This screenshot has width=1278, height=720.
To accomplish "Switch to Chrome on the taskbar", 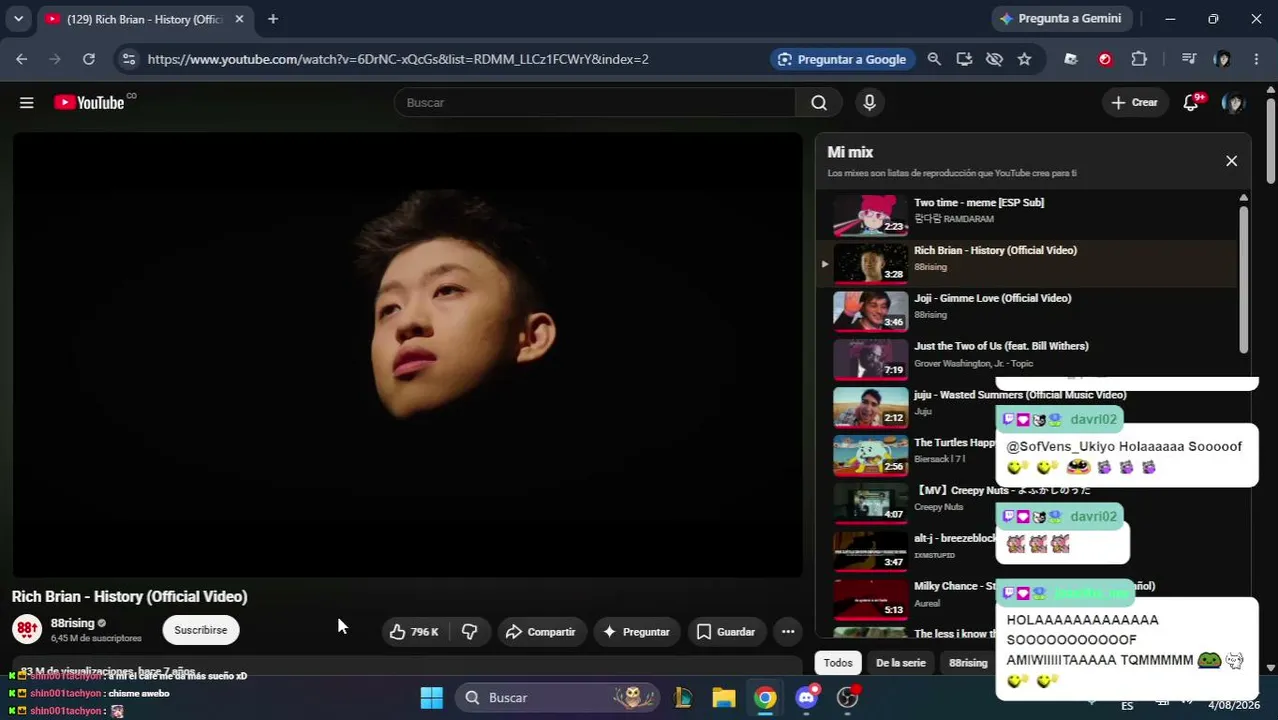I will coord(765,697).
